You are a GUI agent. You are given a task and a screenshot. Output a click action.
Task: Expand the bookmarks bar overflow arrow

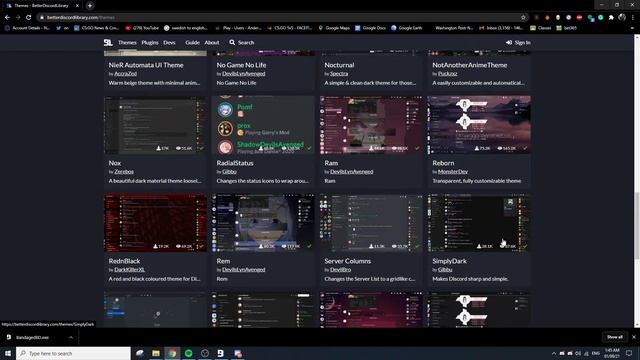coord(632,28)
